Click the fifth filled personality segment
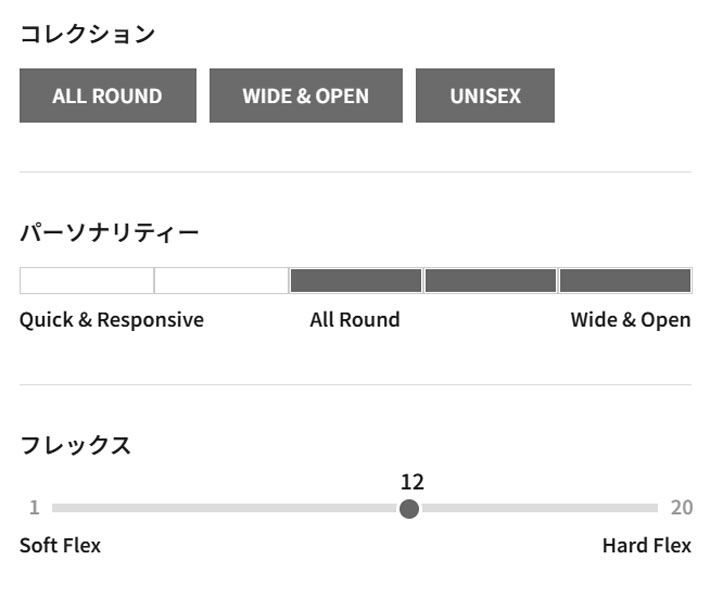Viewport: 710px width, 598px height. tap(625, 281)
